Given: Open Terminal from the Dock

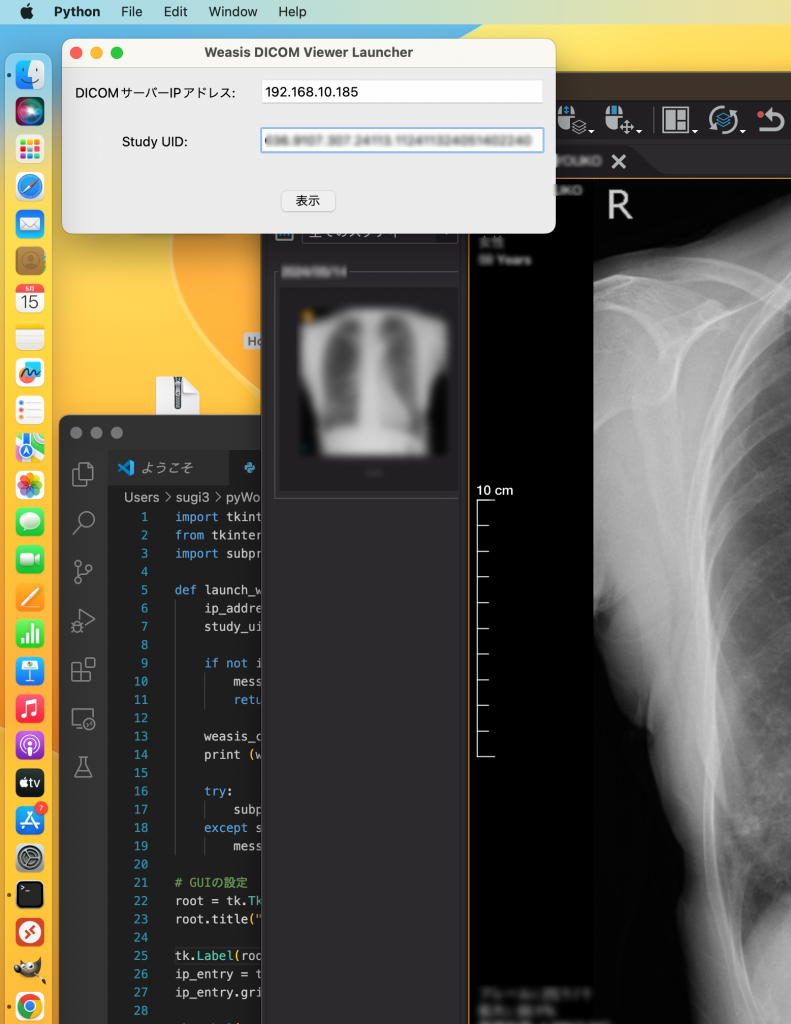Looking at the screenshot, I should point(30,895).
